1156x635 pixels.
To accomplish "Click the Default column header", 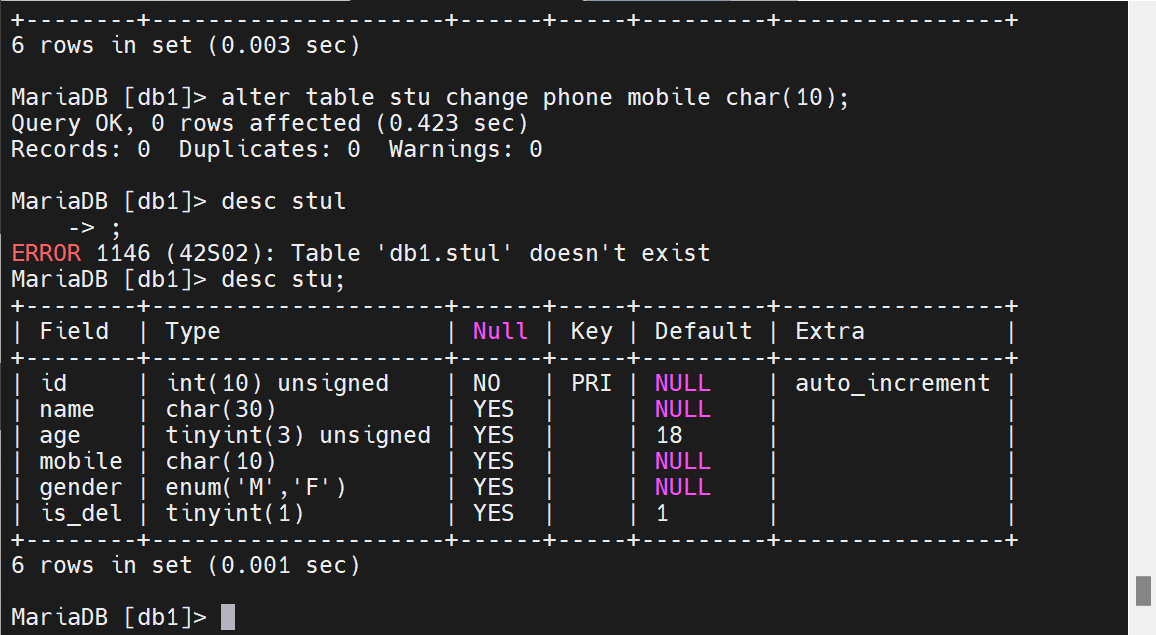I will [x=703, y=331].
